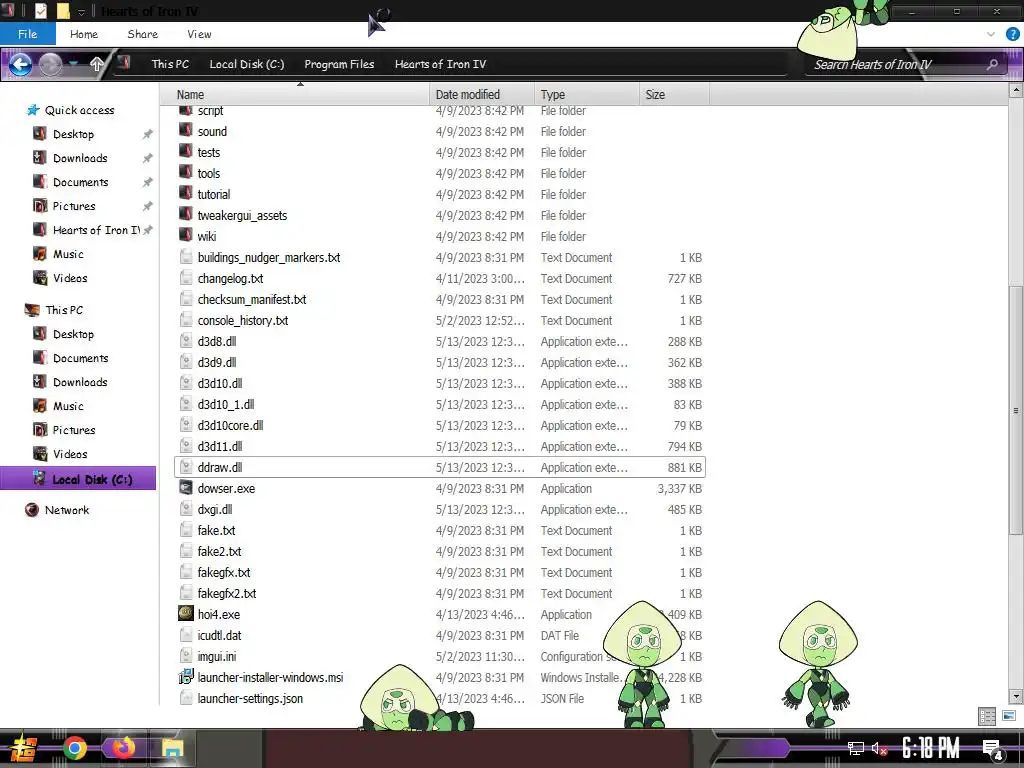Open the Home ribbon tab
This screenshot has height=768, width=1024.
coord(84,34)
